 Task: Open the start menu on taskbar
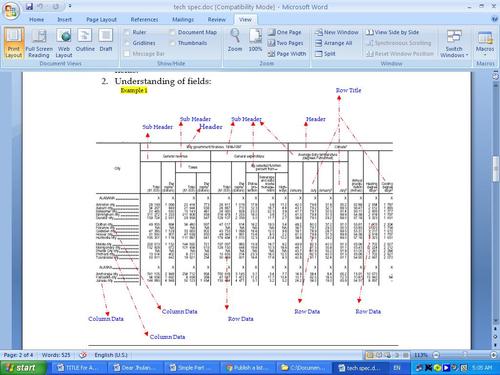[x=22, y=368]
